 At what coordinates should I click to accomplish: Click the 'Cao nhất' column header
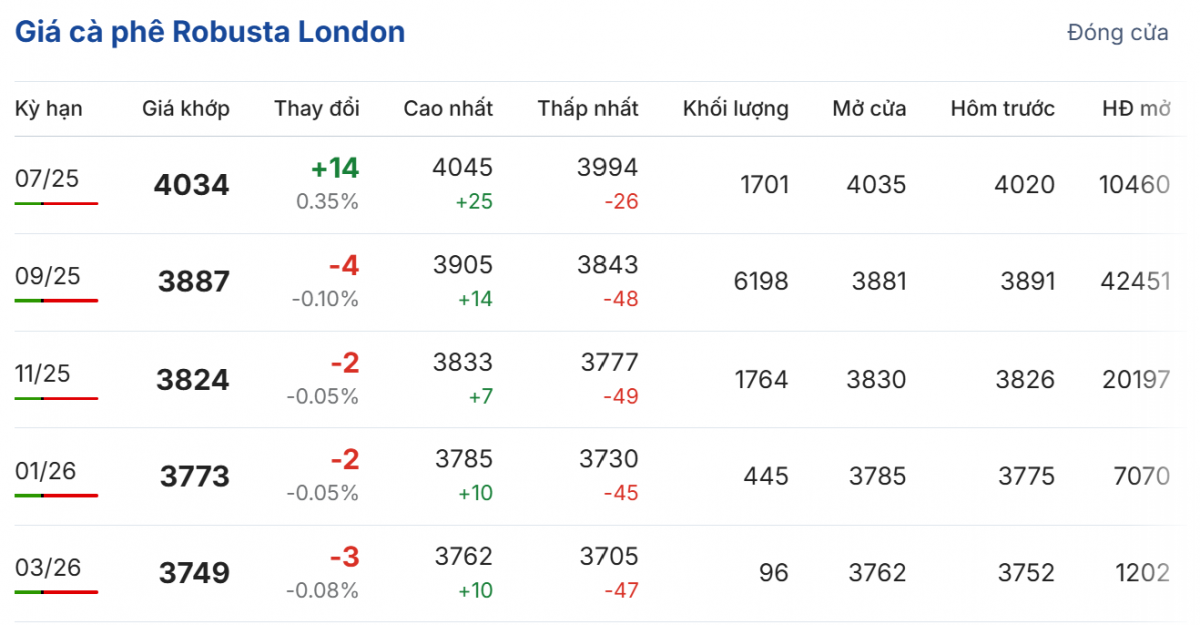pos(448,109)
